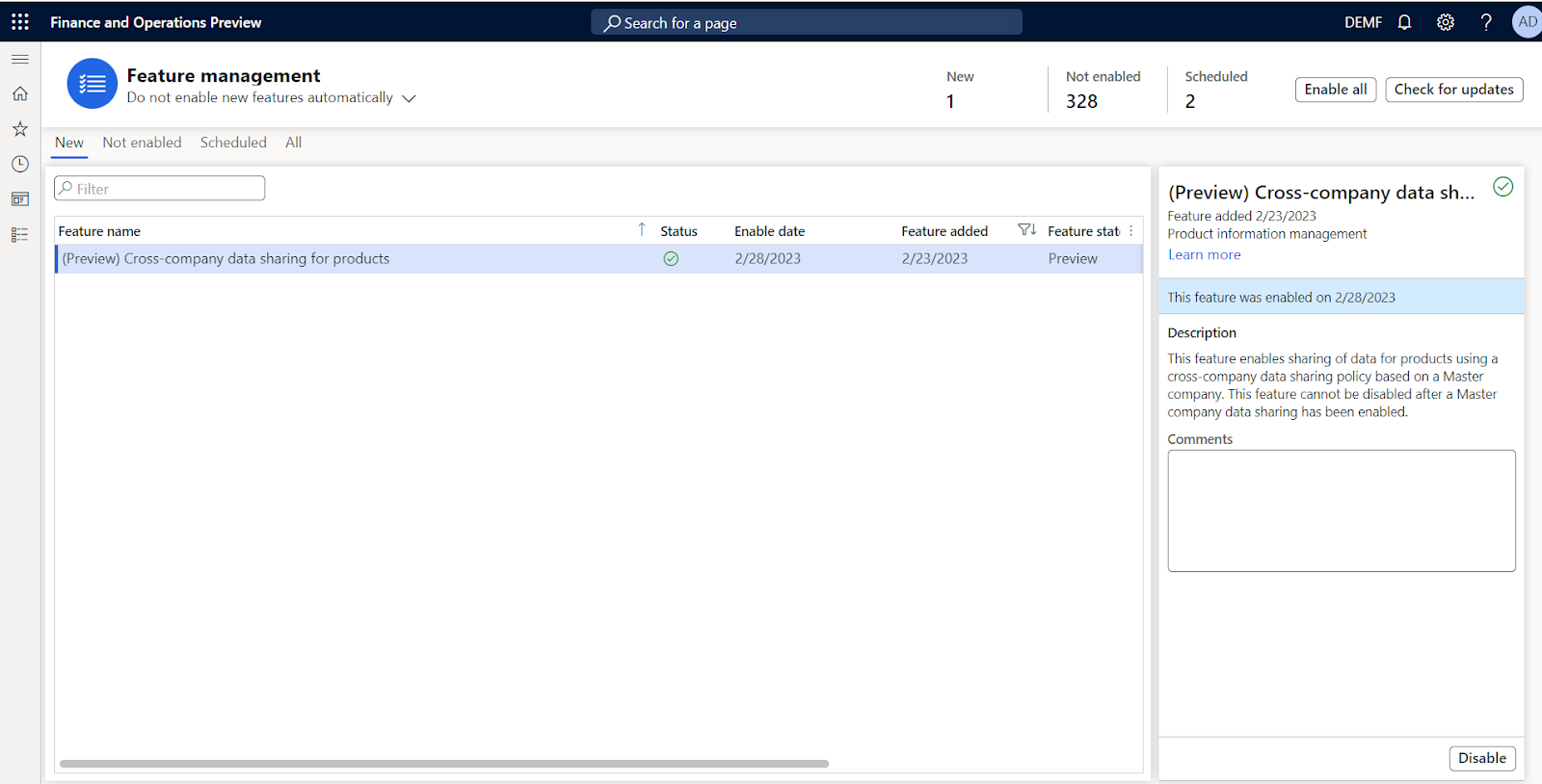Click the Status column header
The image size is (1542, 784).
[x=678, y=231]
